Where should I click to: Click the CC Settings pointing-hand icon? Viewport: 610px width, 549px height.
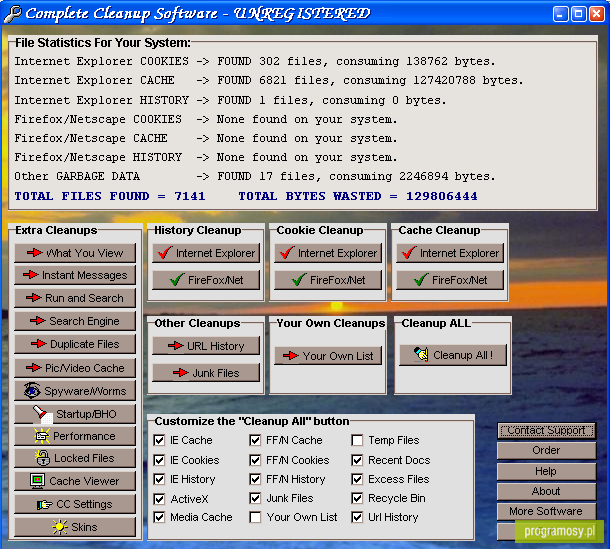[x=44, y=505]
